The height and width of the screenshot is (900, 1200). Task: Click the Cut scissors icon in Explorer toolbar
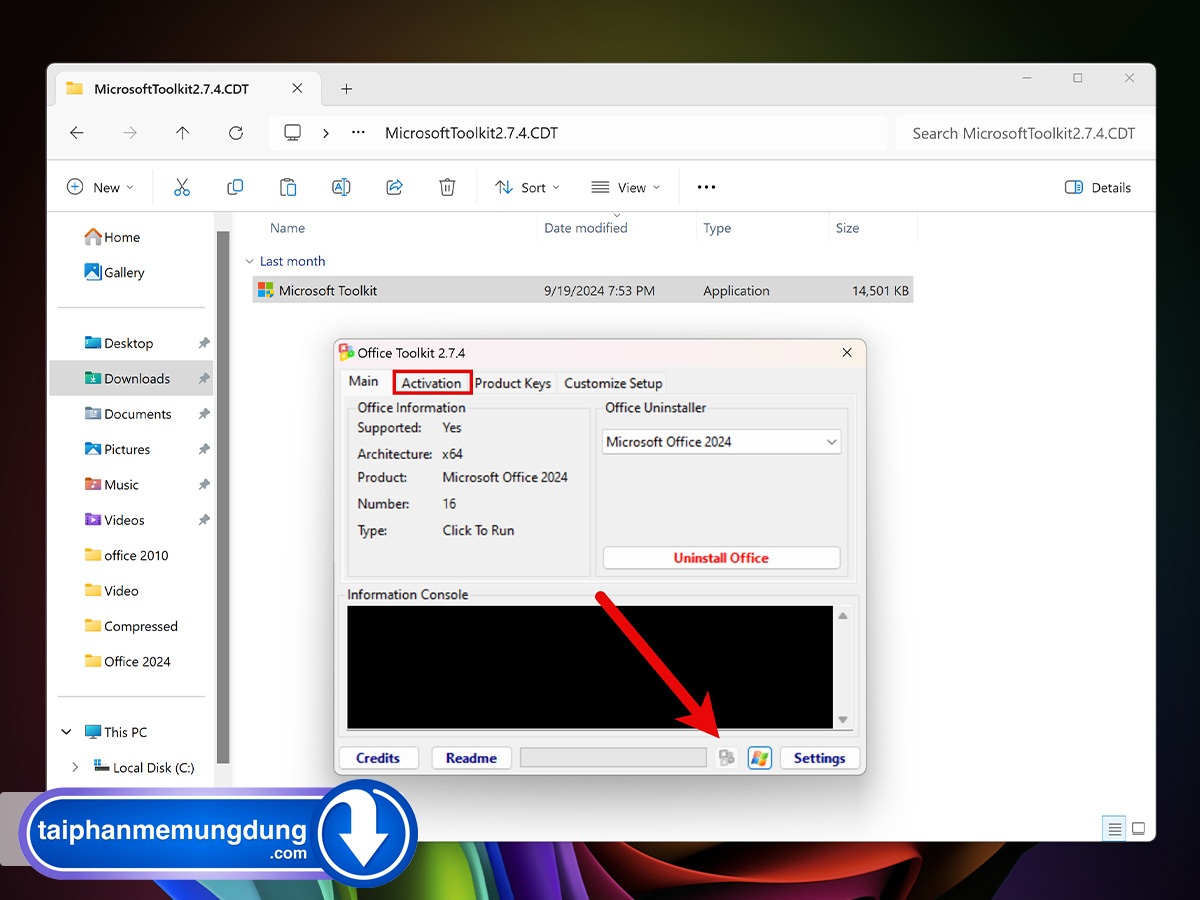[x=181, y=187]
